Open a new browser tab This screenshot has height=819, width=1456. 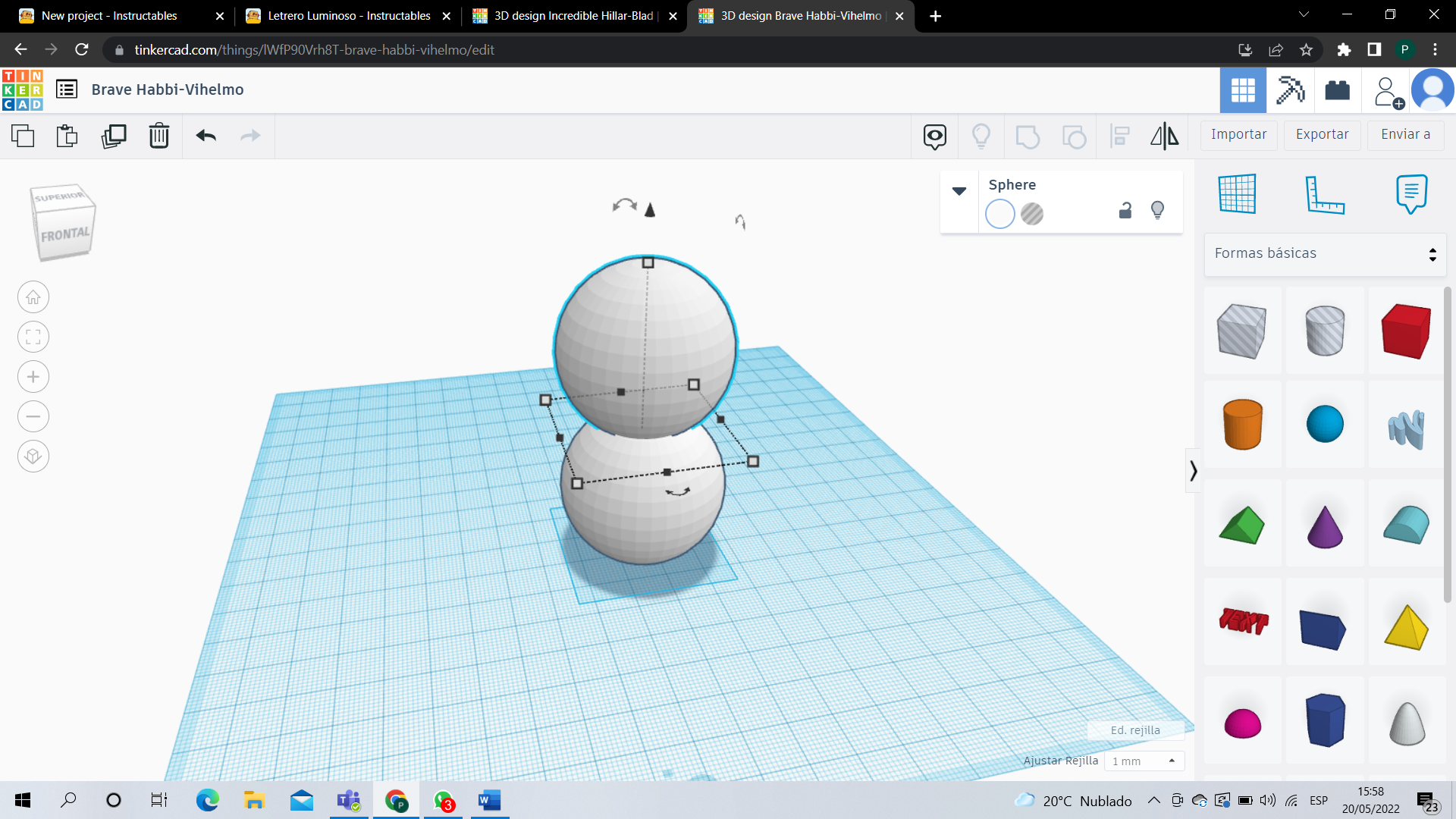pos(936,16)
